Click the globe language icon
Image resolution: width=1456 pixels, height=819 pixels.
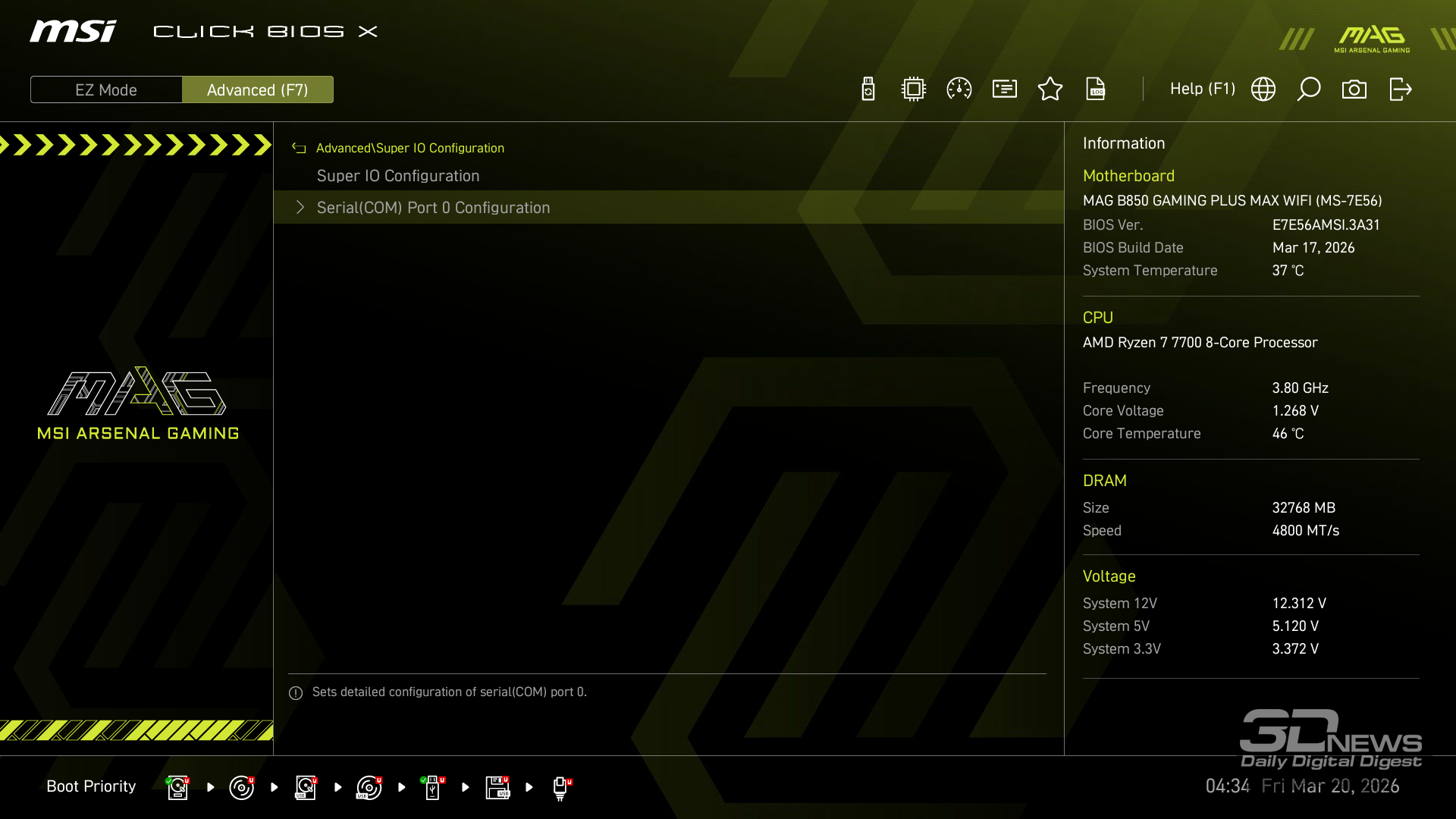click(1263, 89)
